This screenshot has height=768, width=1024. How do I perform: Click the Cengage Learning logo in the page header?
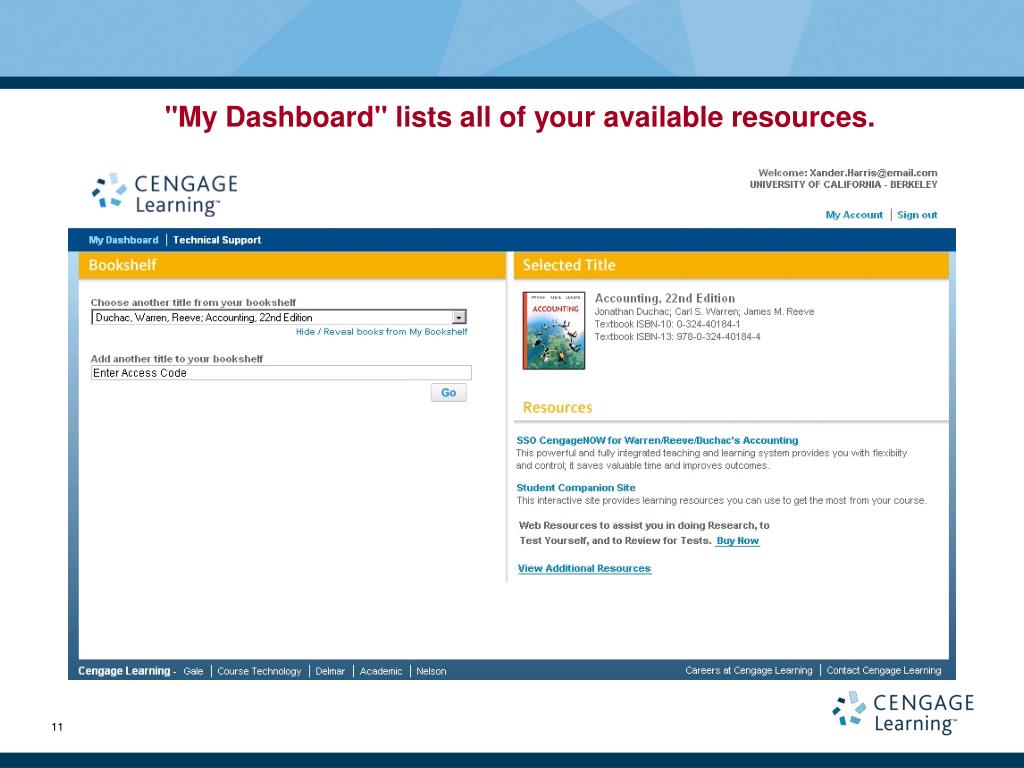pyautogui.click(x=165, y=194)
